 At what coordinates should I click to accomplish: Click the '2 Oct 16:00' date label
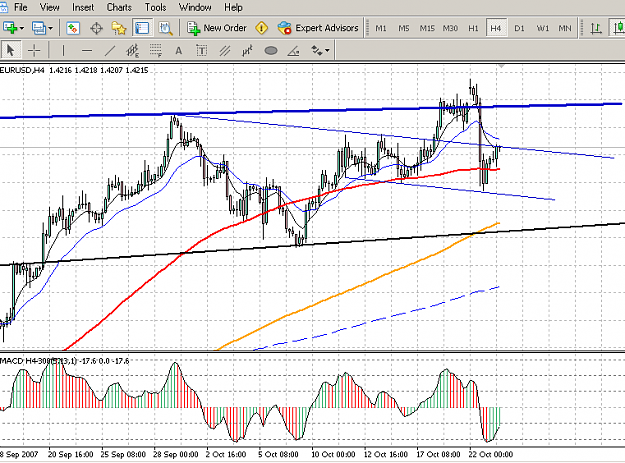click(226, 455)
